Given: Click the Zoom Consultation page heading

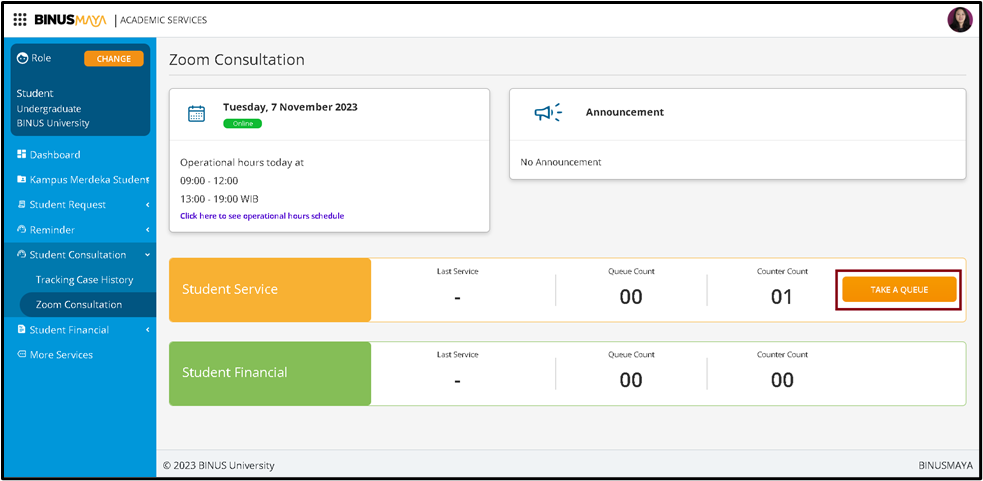Looking at the screenshot, I should [236, 60].
